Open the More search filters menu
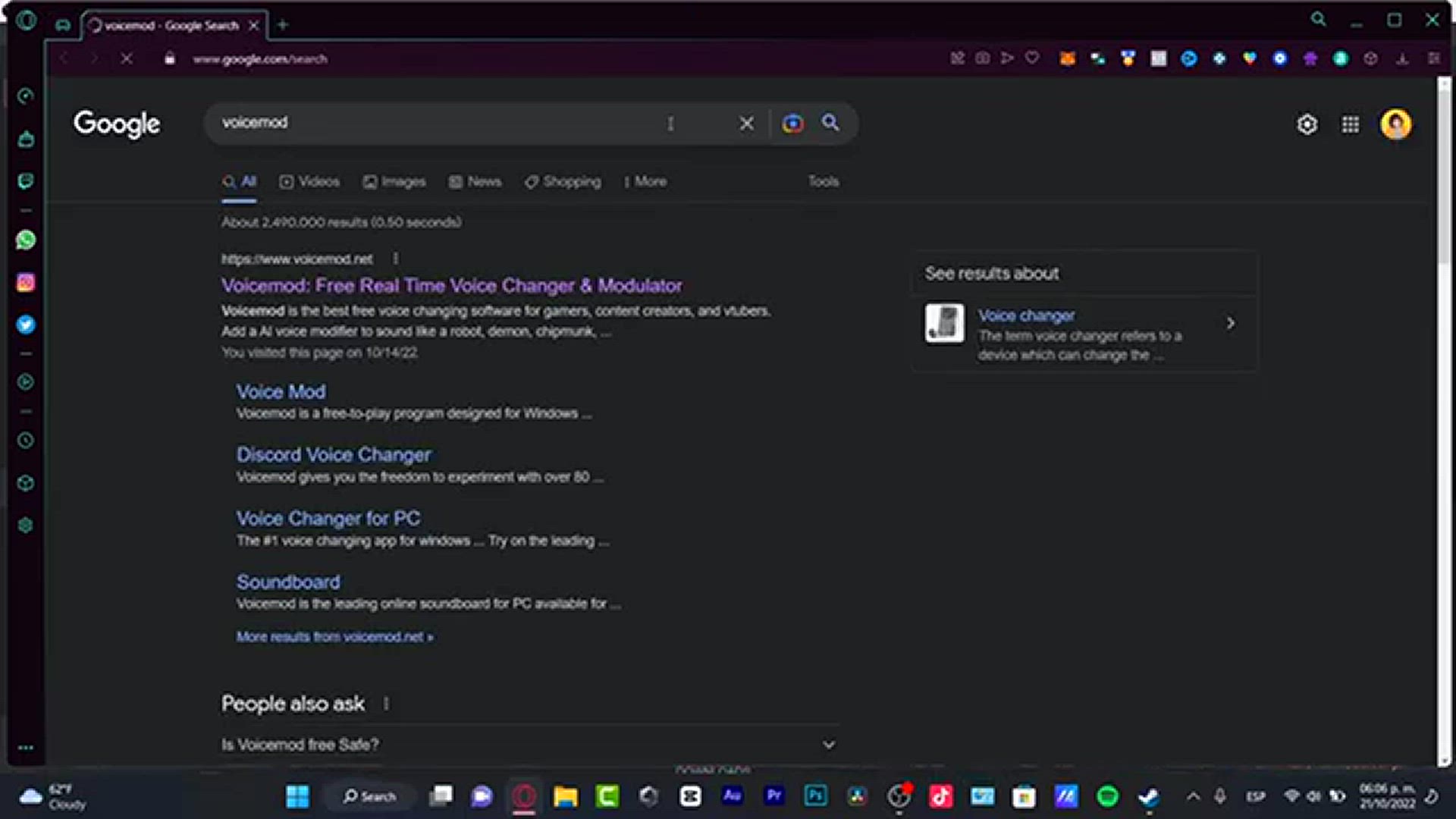 [645, 182]
